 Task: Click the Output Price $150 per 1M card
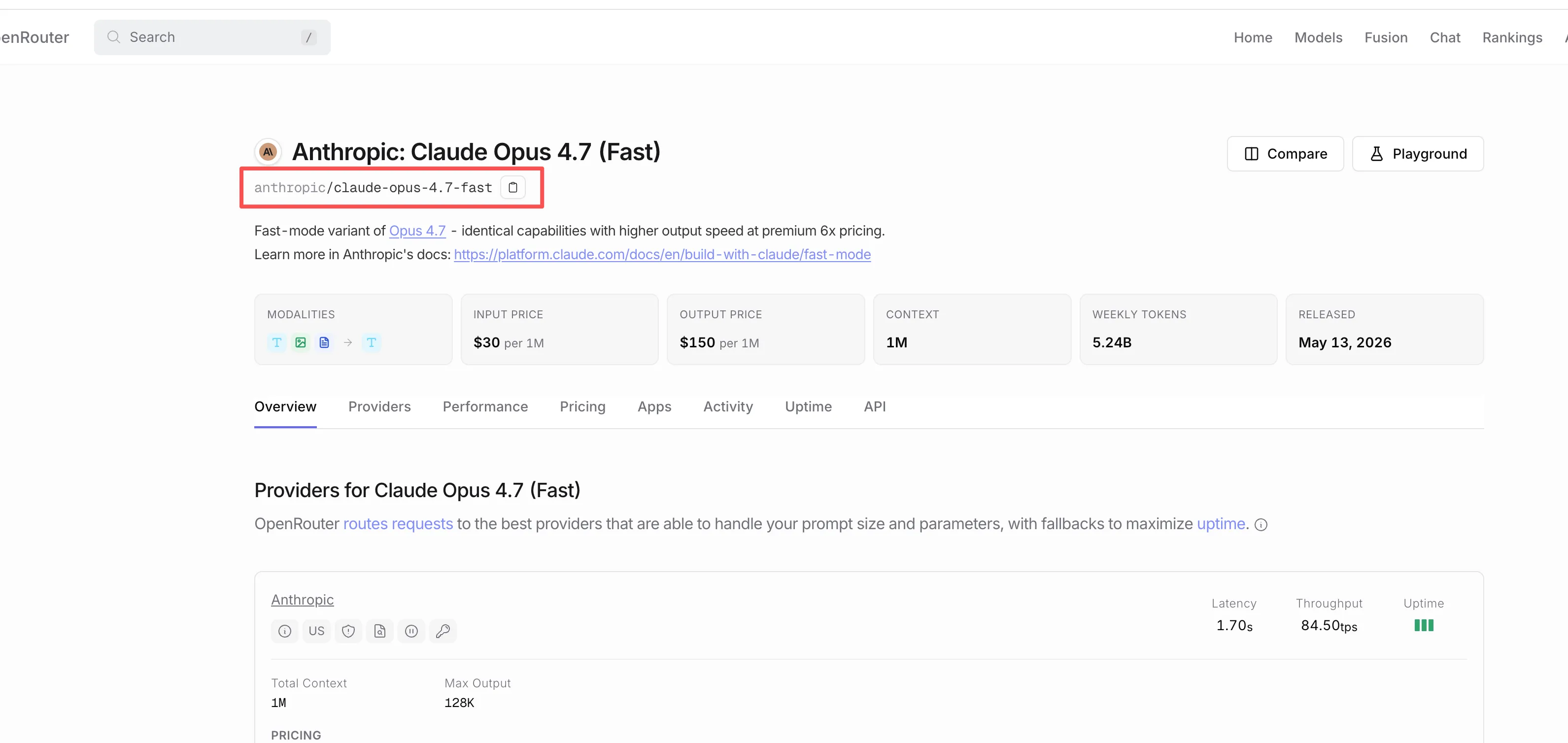click(766, 329)
